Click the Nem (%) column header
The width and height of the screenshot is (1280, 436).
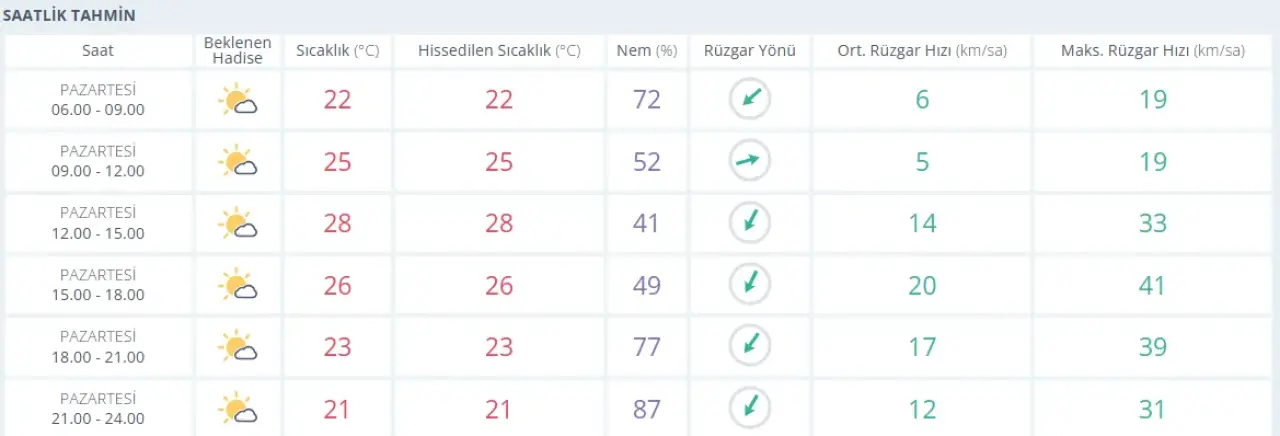tap(647, 51)
